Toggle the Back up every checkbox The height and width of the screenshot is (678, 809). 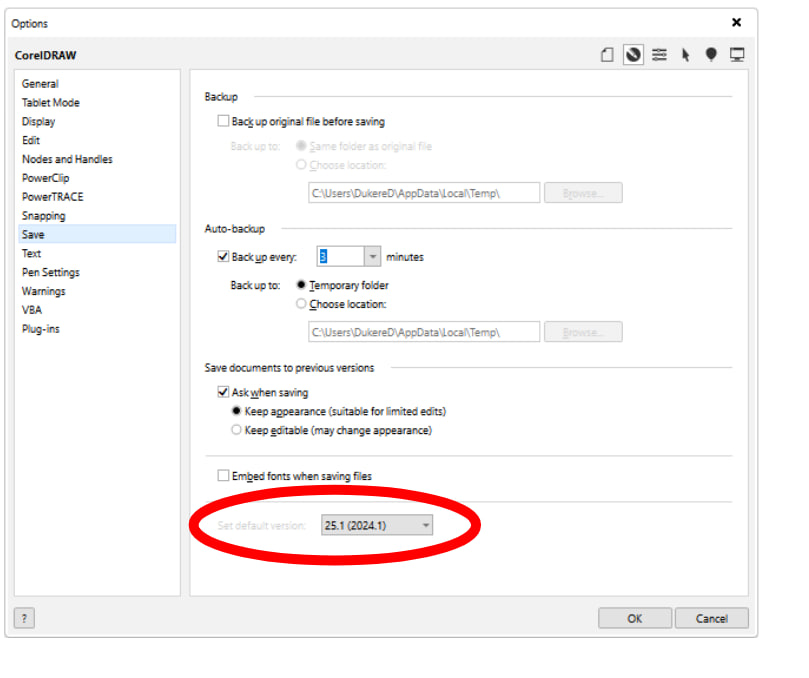click(223, 256)
